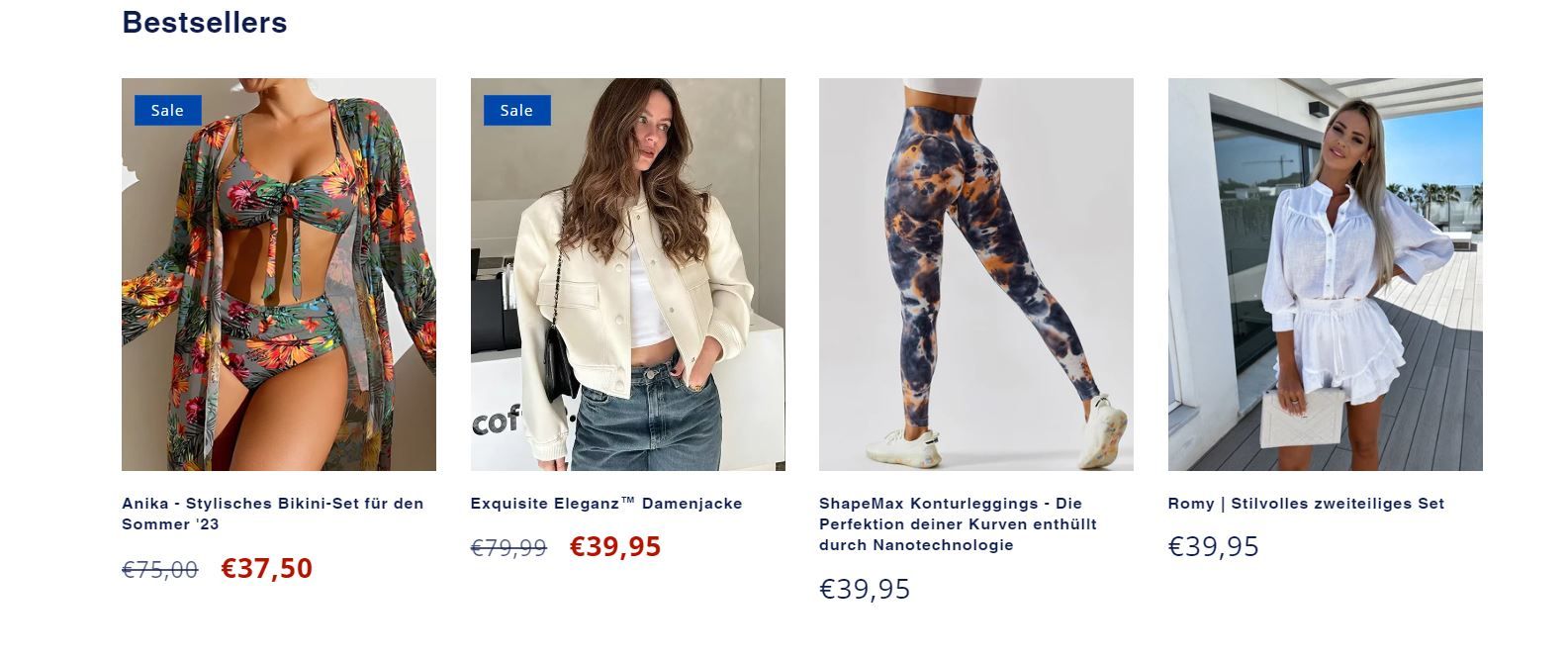Viewport: 1568px width, 660px height.
Task: Open the cream Damenjacke product photo
Action: pyautogui.click(x=627, y=274)
